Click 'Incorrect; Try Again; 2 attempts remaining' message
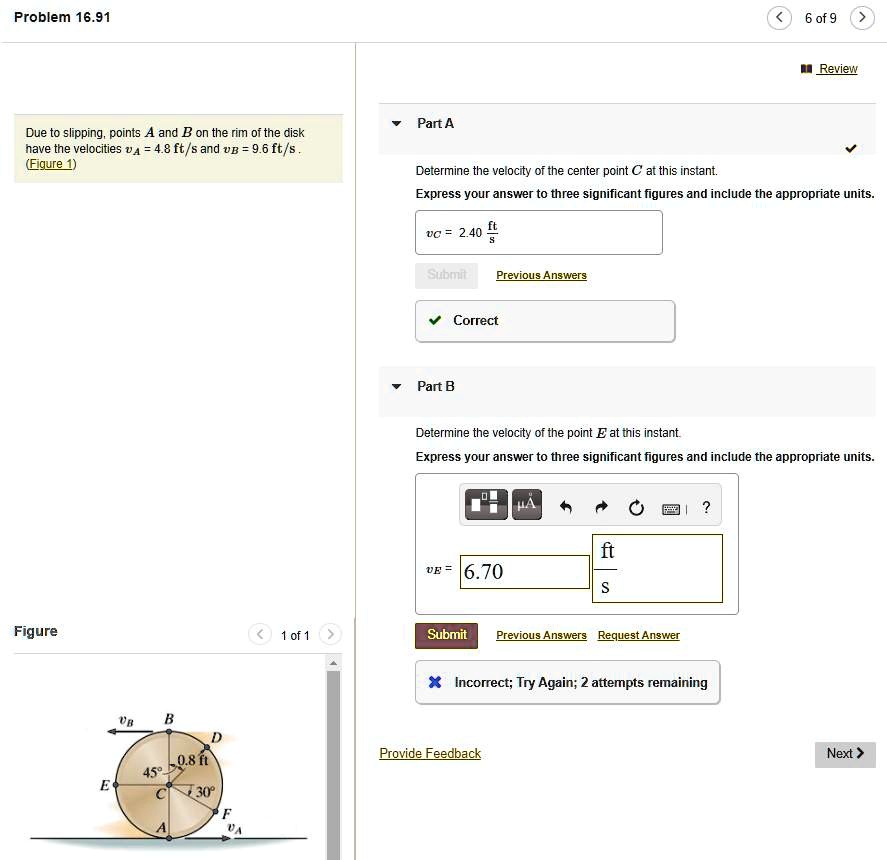887x860 pixels. click(x=567, y=682)
